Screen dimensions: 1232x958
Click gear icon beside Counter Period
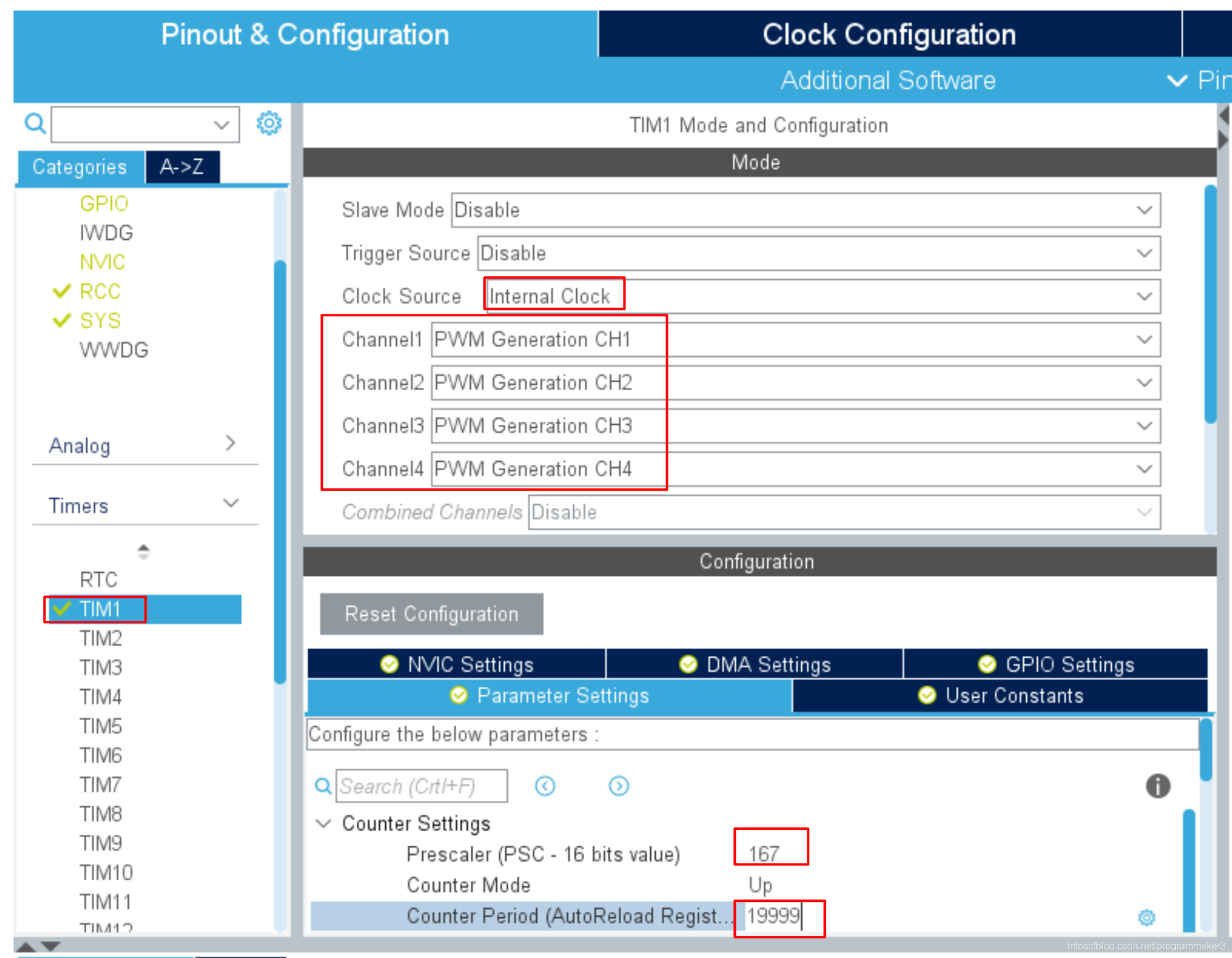tap(1146, 917)
